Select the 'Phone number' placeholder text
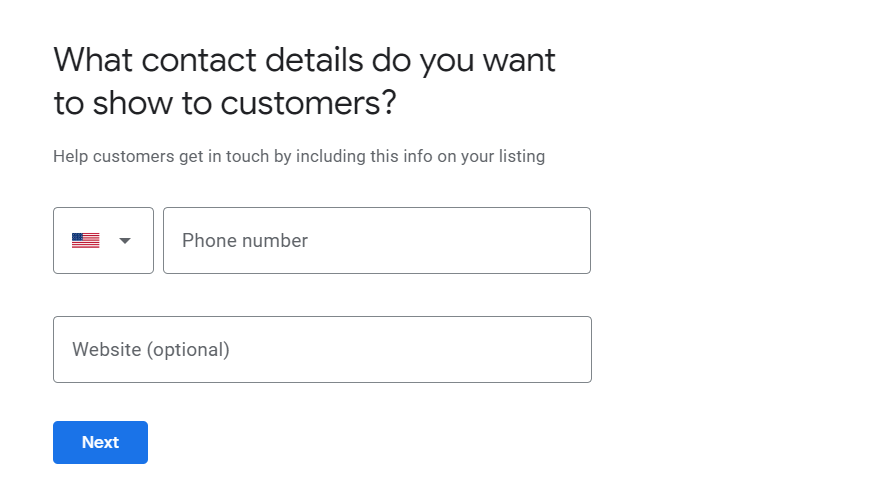 pos(245,240)
